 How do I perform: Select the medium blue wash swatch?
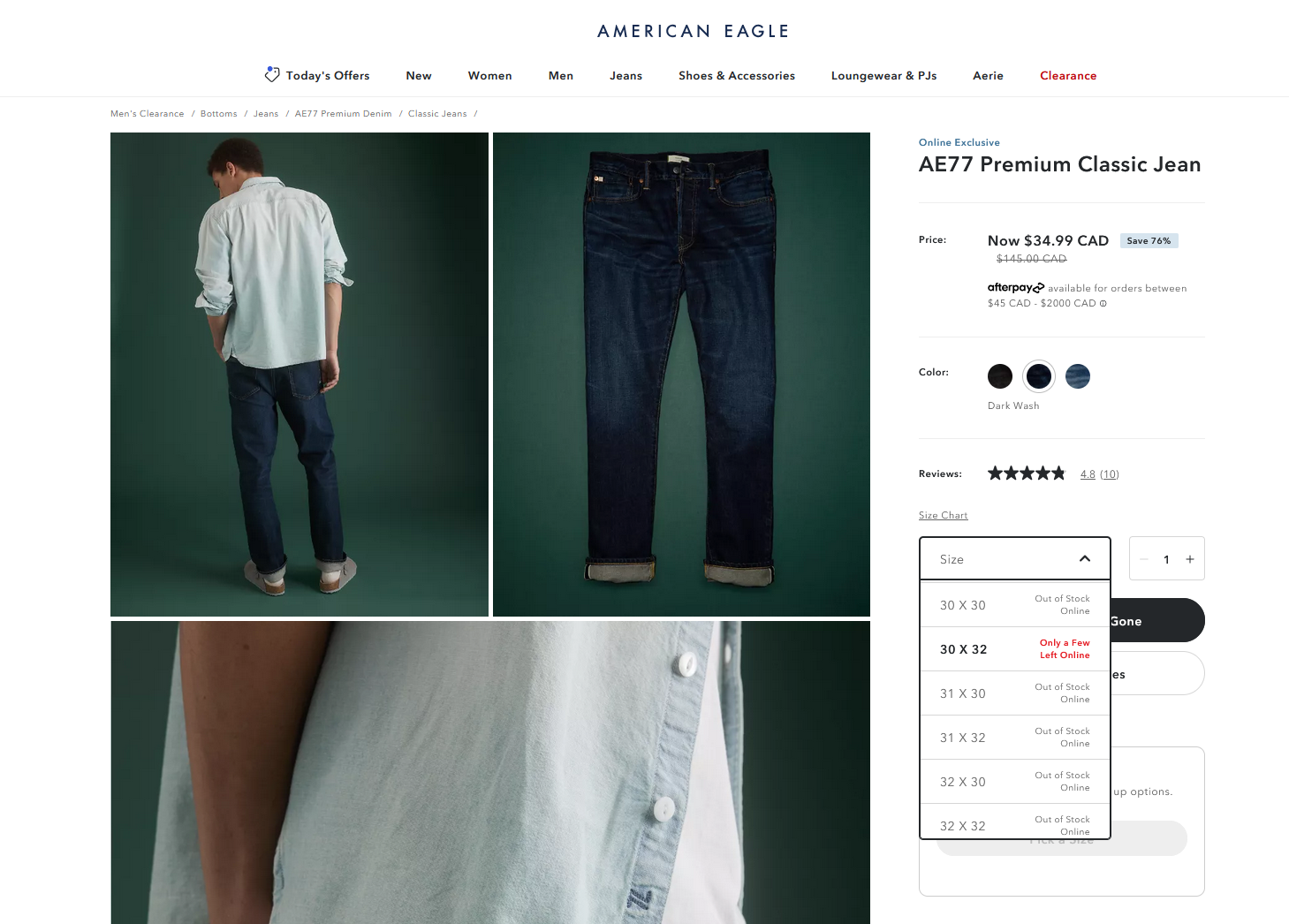[1078, 376]
